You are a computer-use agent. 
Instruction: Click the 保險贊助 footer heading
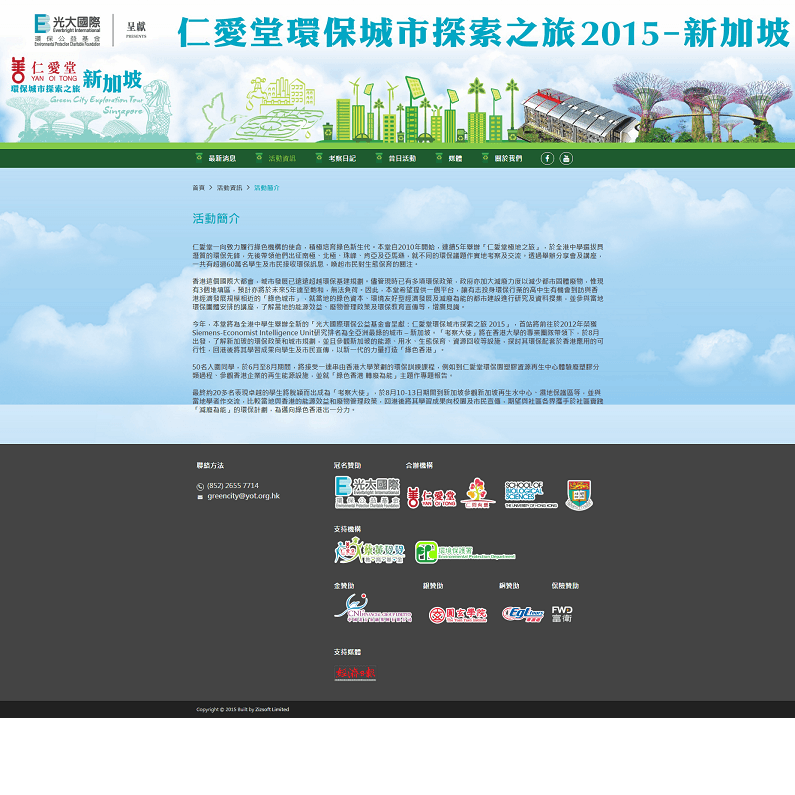[x=565, y=586]
